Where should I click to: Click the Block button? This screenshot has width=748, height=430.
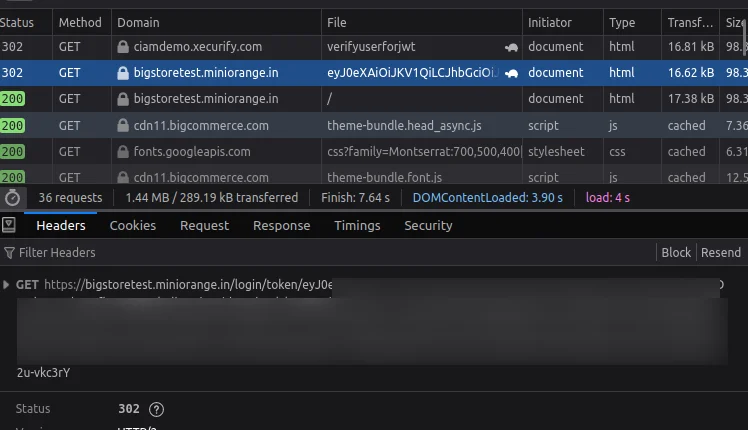pos(676,252)
